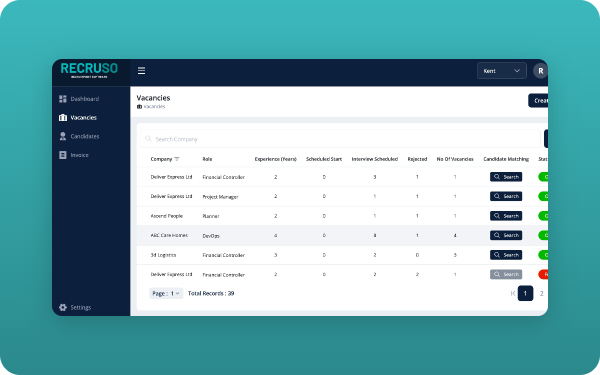
Task: Click the Settings gear icon
Action: [x=63, y=307]
